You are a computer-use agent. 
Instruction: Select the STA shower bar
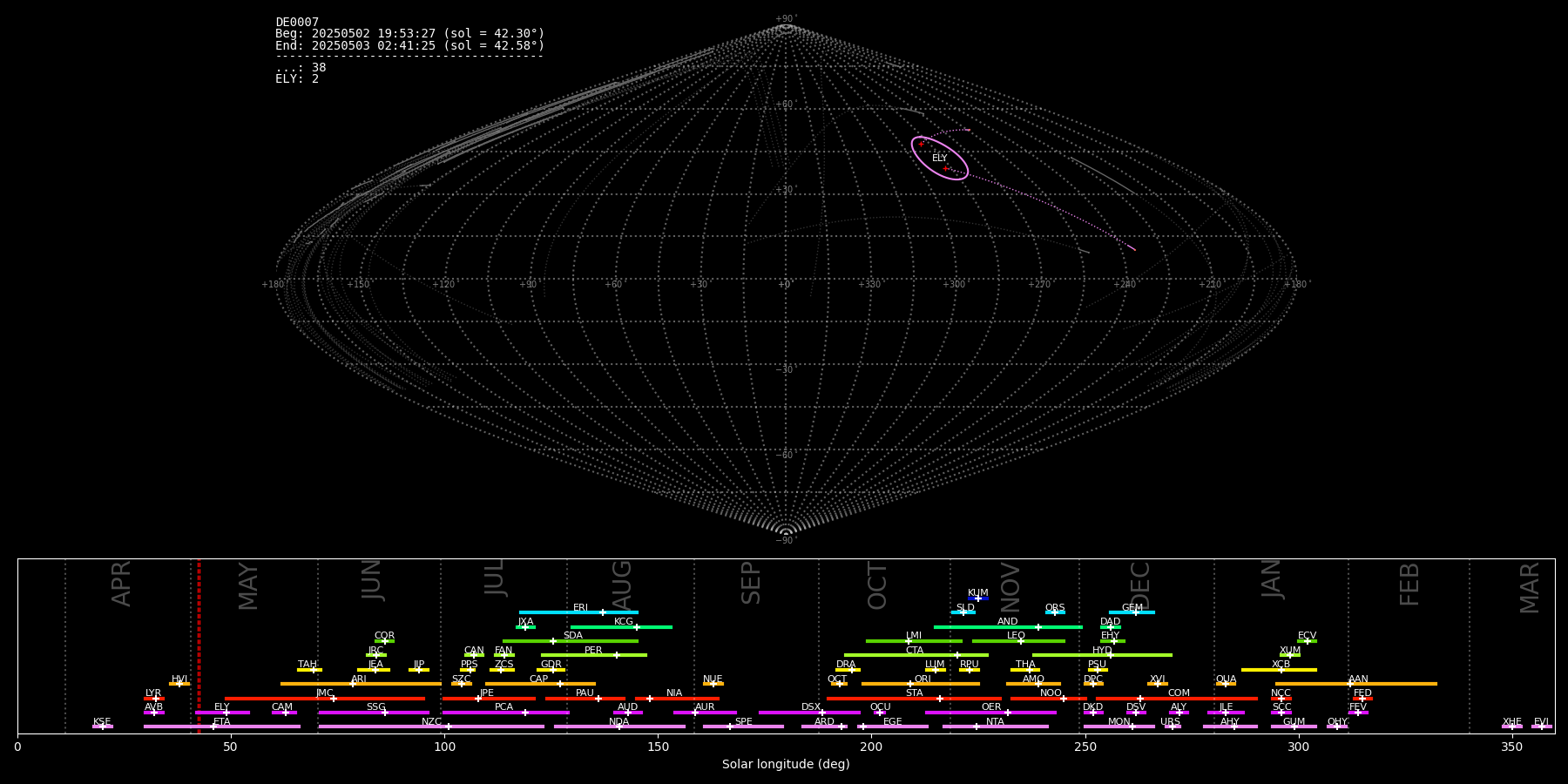click(x=914, y=699)
